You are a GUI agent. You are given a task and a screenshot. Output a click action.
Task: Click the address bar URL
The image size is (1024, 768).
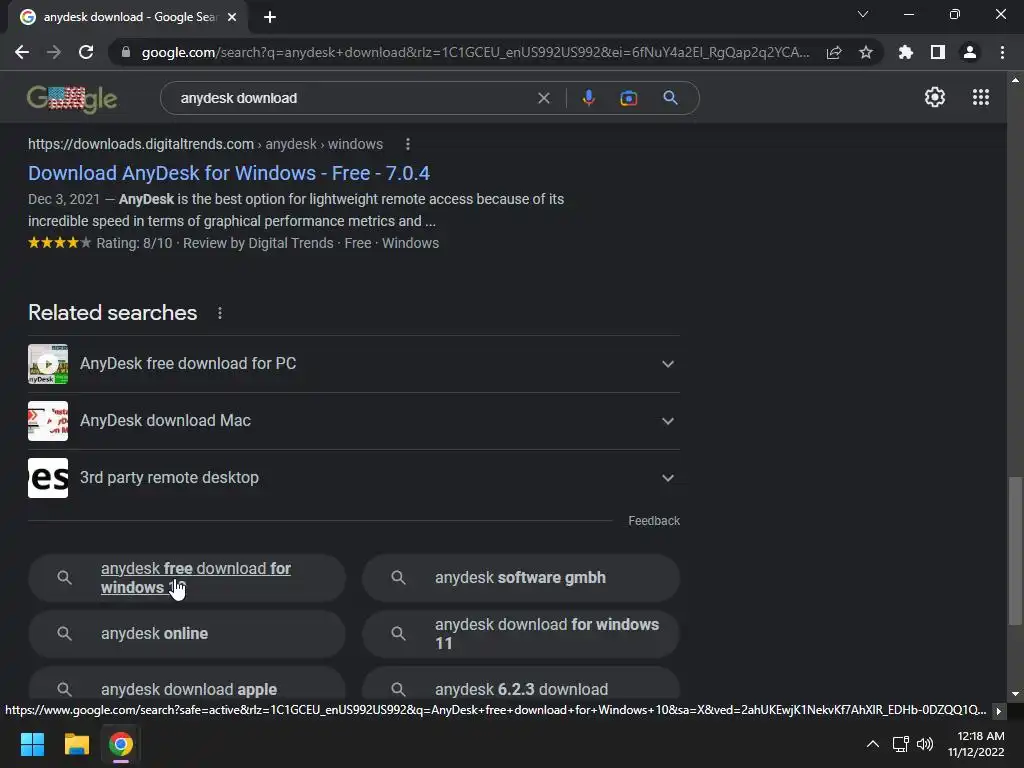tap(475, 52)
